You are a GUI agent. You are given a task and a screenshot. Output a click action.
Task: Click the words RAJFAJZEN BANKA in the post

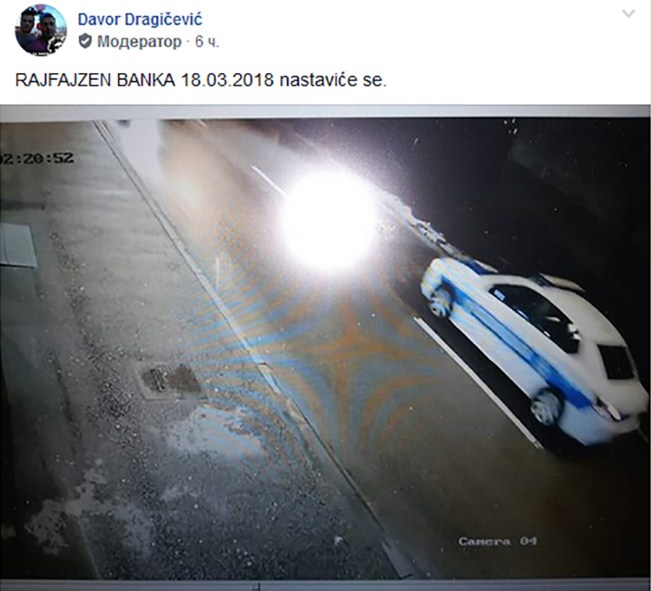point(95,80)
